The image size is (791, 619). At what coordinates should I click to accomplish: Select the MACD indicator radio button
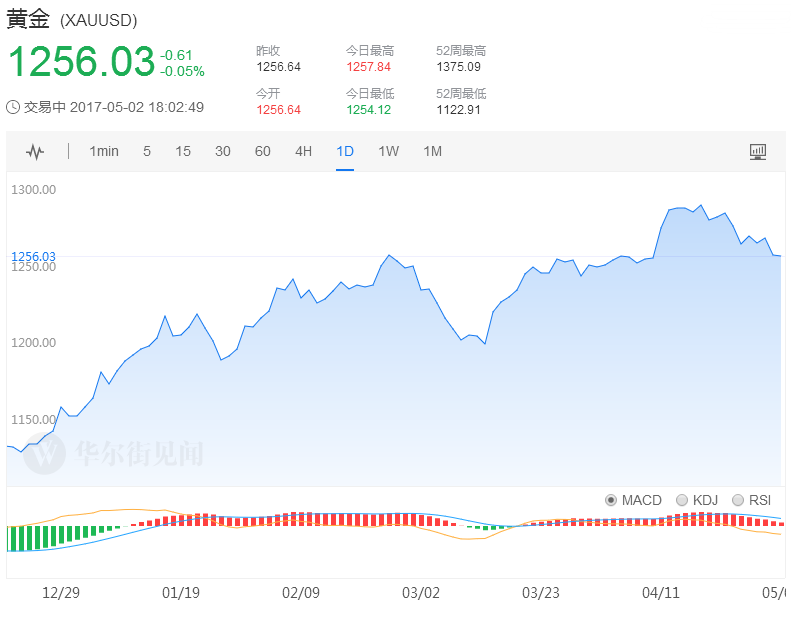point(611,500)
